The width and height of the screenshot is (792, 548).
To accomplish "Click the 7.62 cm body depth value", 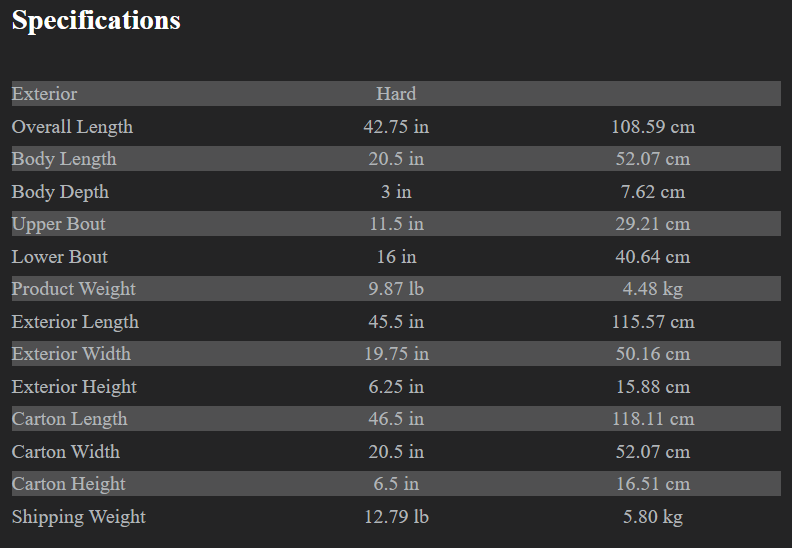I will click(x=653, y=192).
